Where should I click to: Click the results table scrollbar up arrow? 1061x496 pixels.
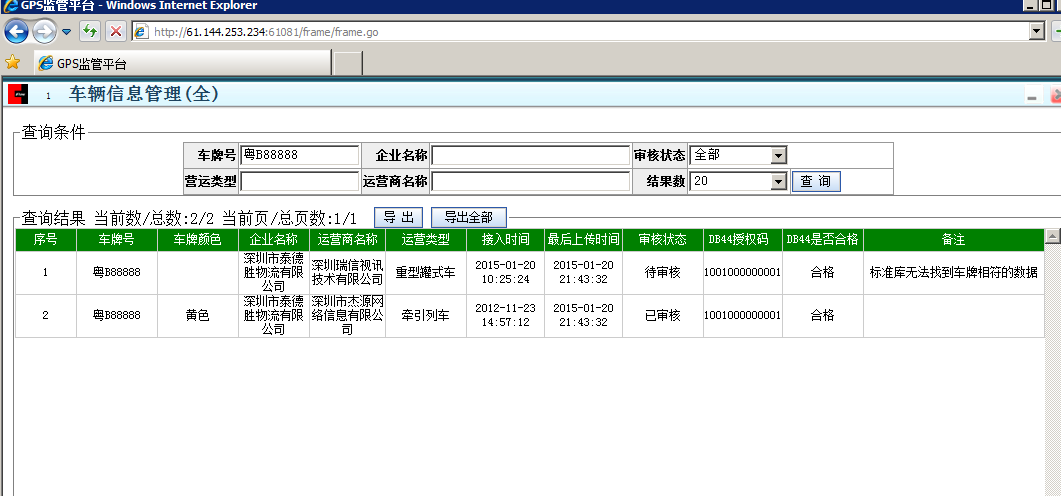[1052, 235]
